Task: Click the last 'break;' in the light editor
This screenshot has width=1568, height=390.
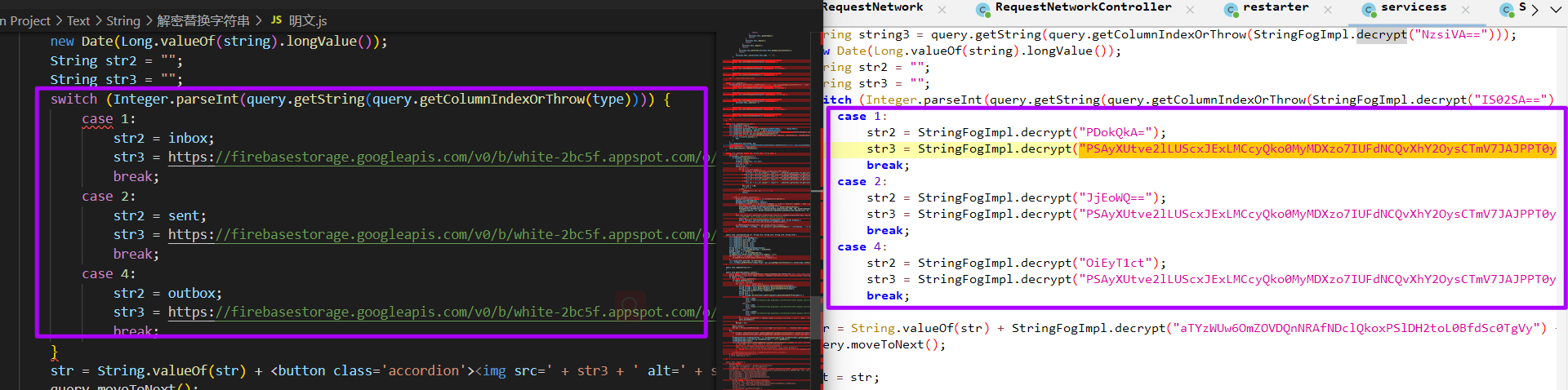Action: (888, 296)
